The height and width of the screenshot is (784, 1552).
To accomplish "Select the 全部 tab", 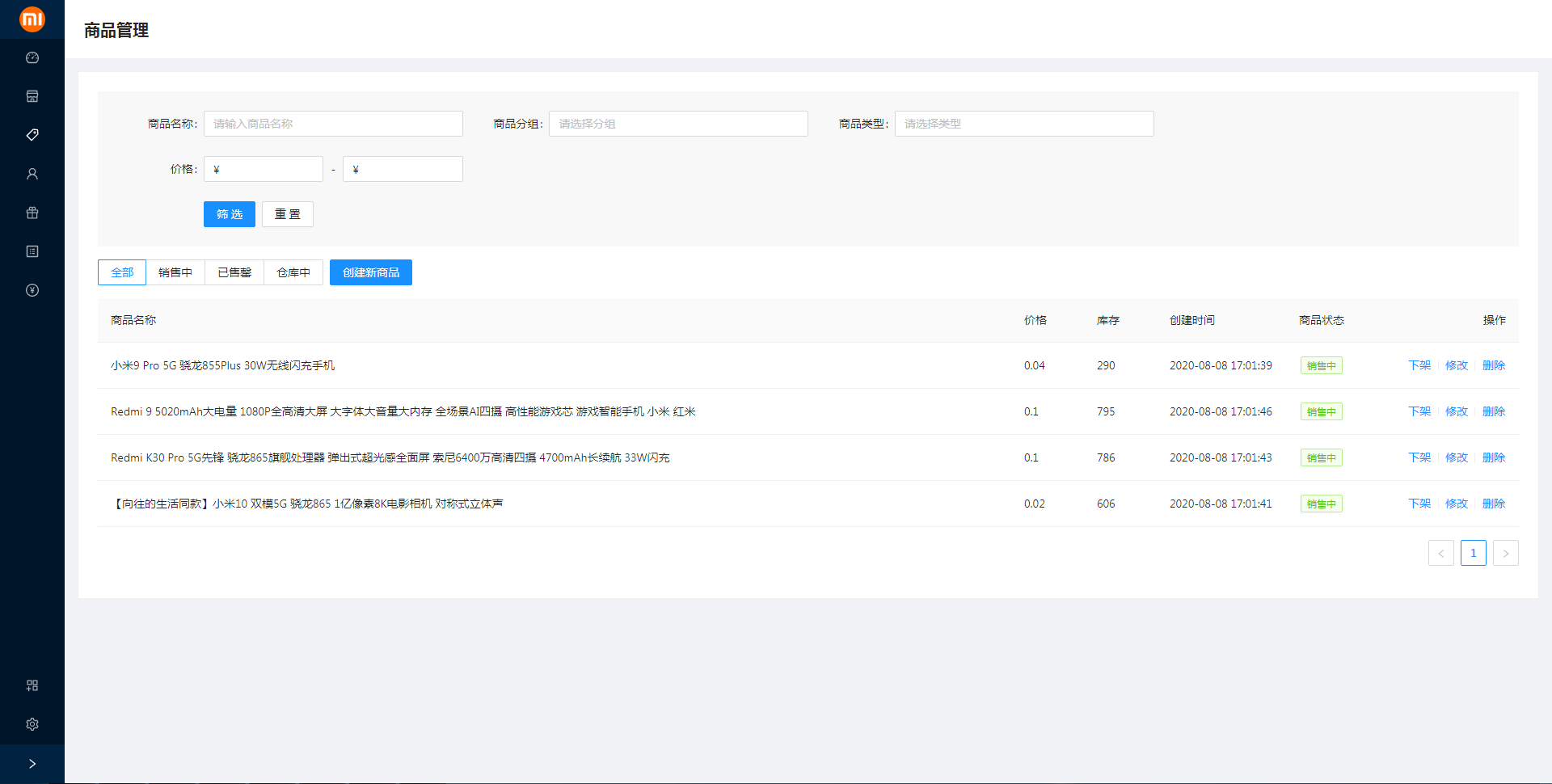I will 122,272.
